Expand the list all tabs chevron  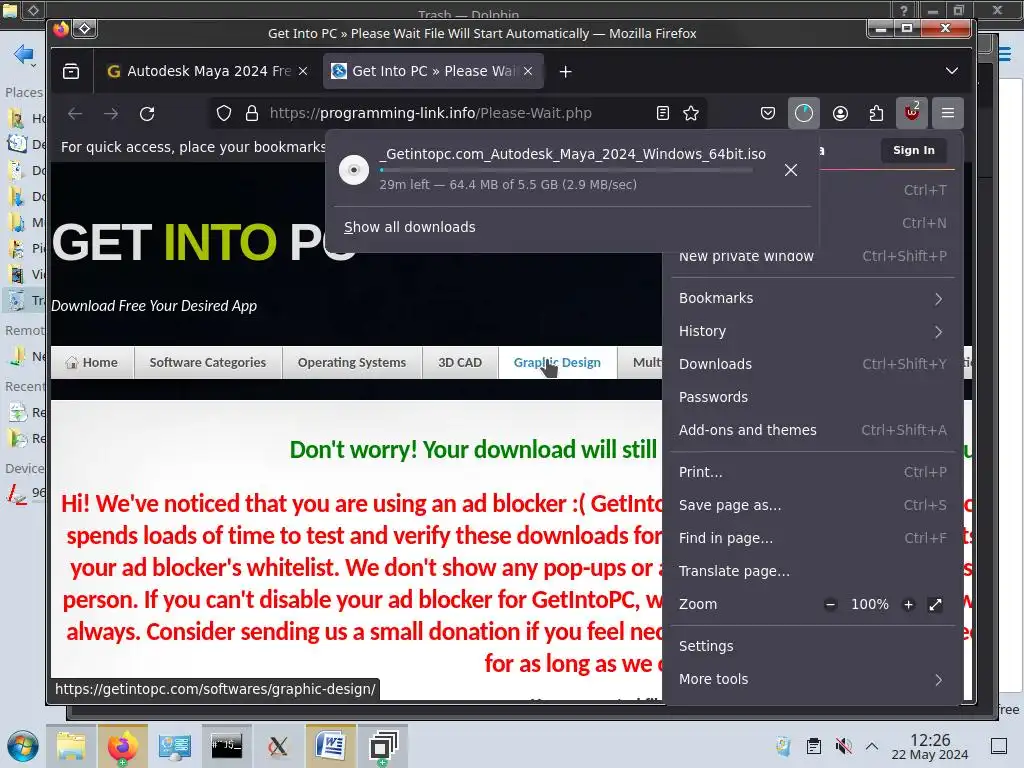(952, 71)
